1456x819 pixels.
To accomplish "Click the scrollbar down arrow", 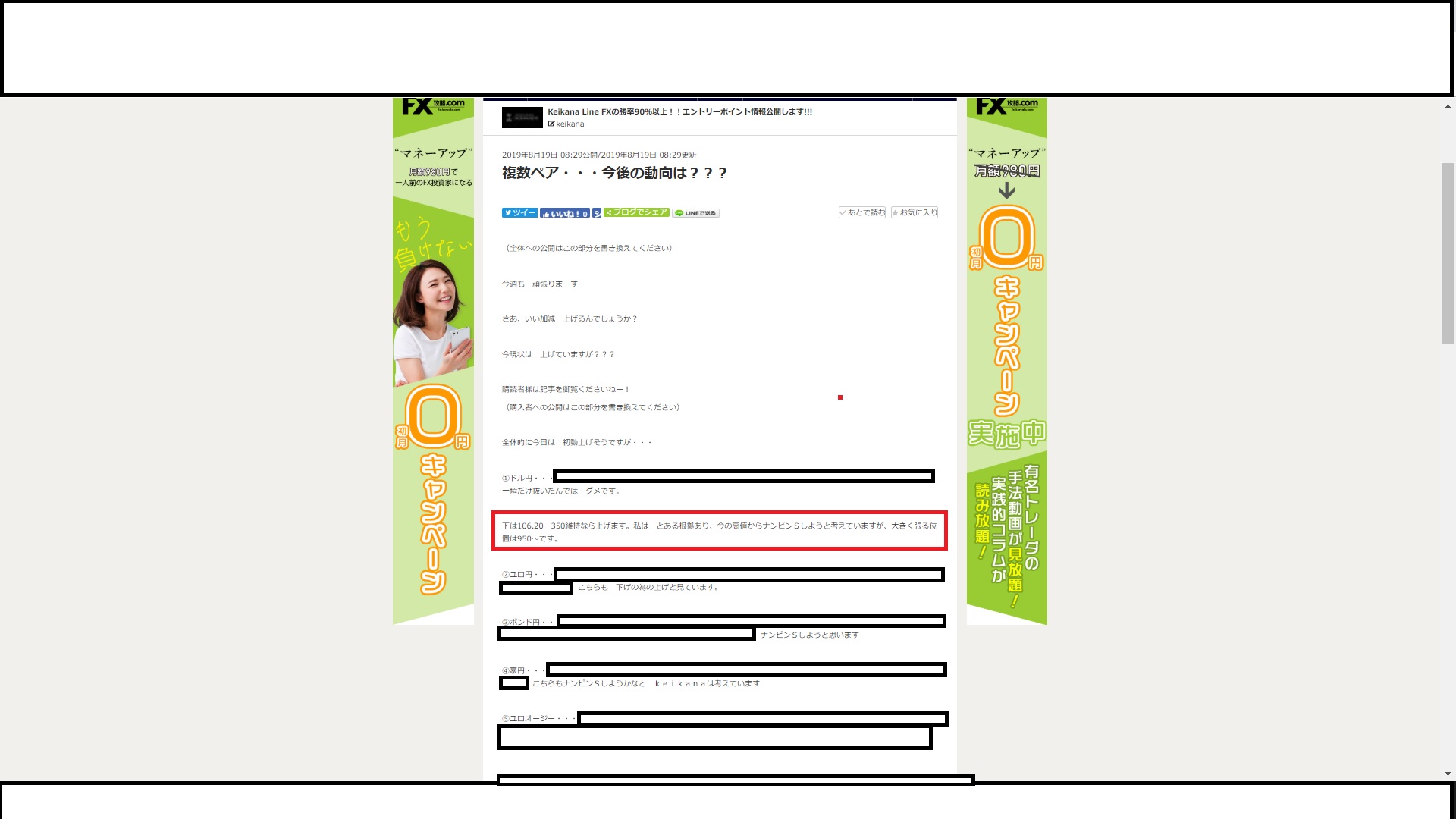I will [1448, 774].
